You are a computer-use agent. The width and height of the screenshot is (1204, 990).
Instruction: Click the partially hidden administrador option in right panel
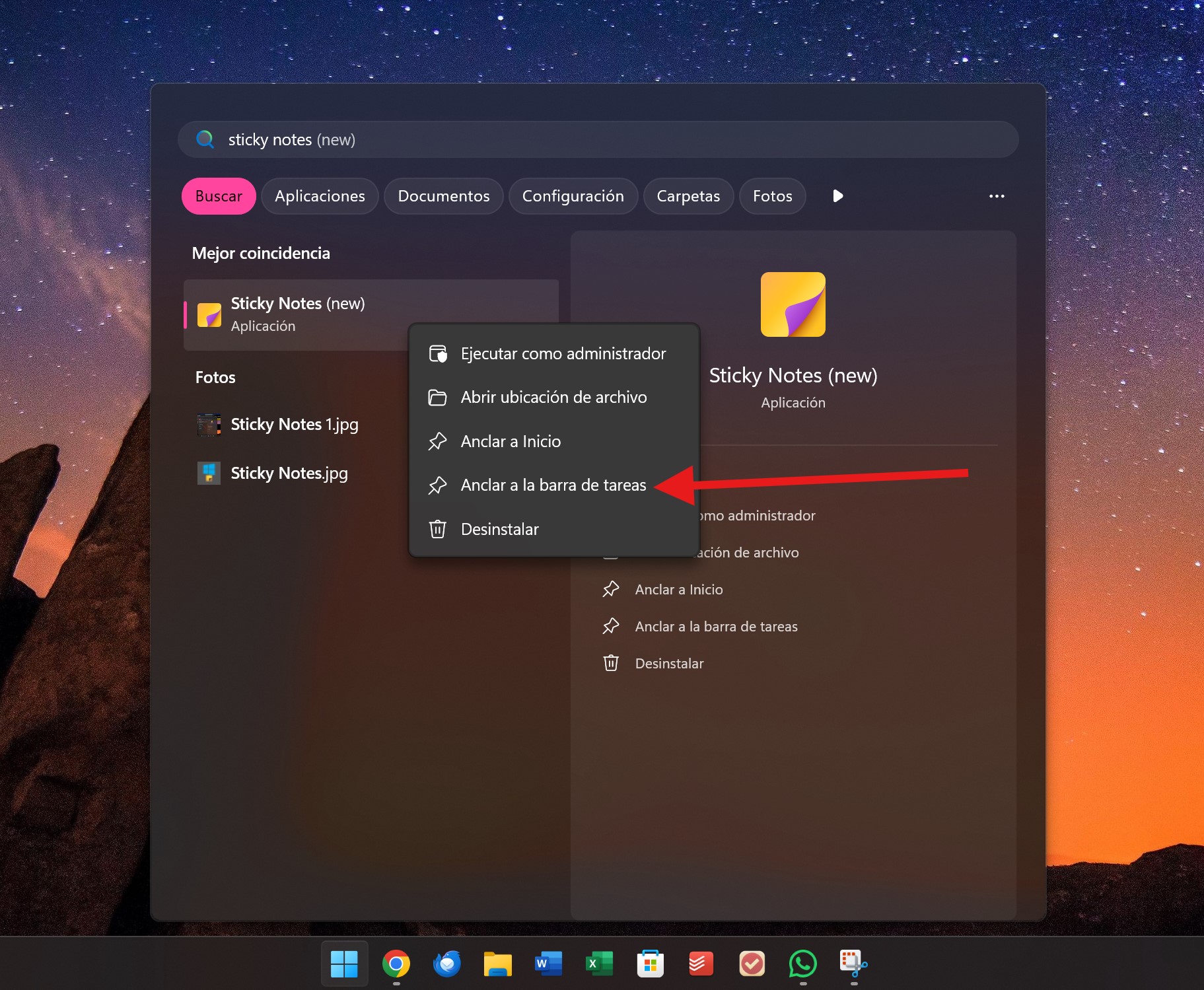tap(757, 515)
